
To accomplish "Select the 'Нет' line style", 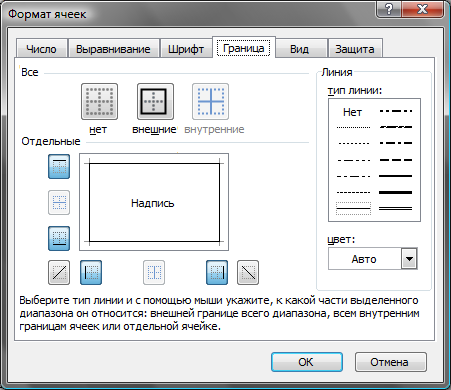I will tap(352, 112).
